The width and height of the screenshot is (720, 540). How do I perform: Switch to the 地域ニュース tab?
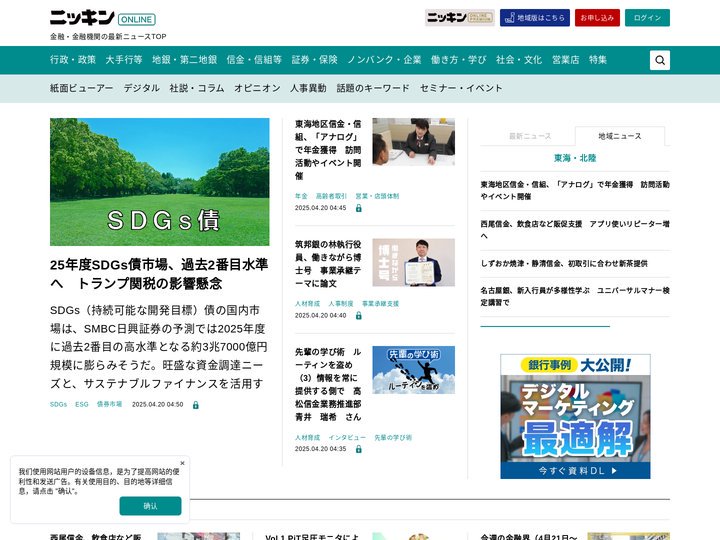pyautogui.click(x=619, y=136)
